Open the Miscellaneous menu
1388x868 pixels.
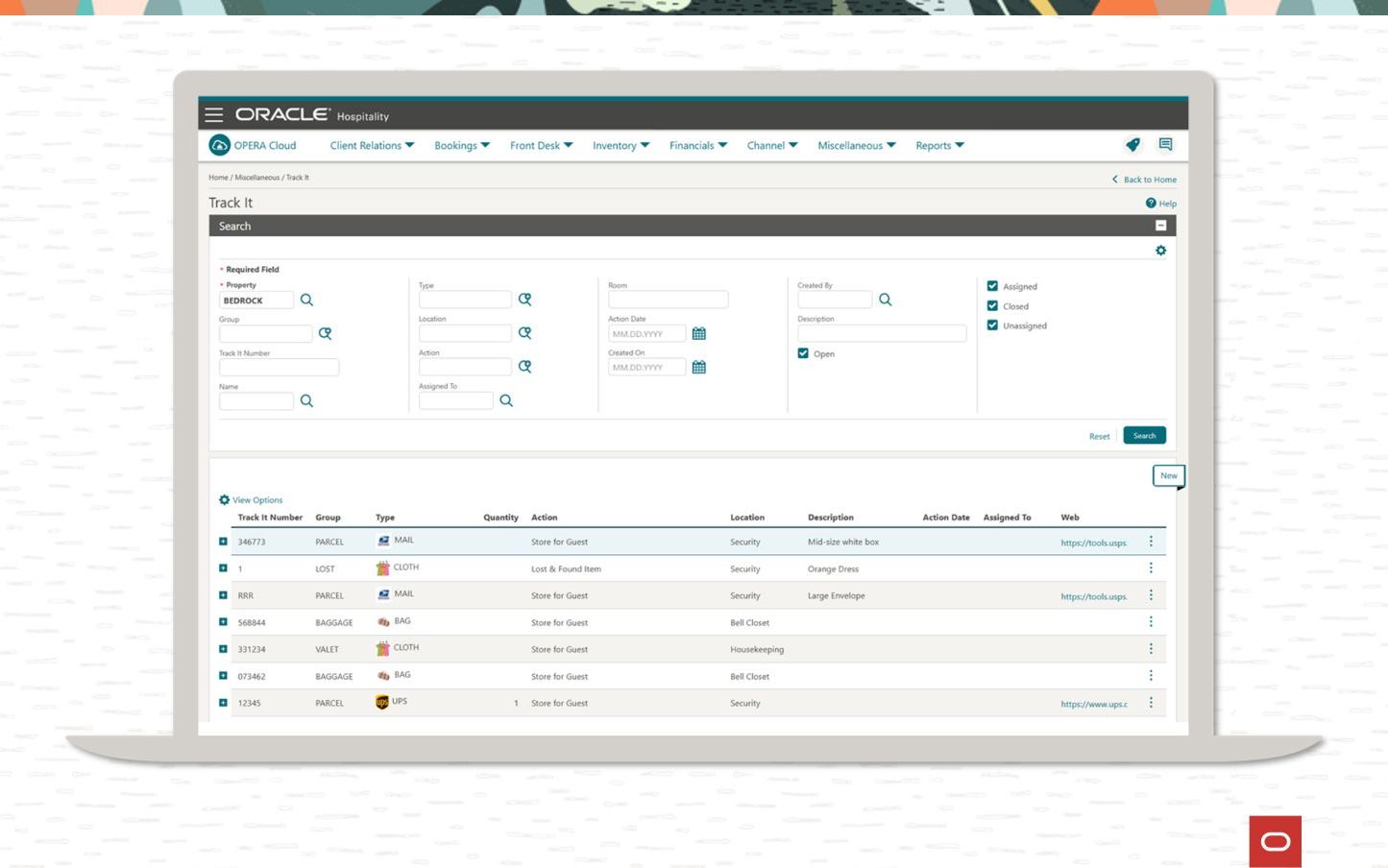pos(856,146)
